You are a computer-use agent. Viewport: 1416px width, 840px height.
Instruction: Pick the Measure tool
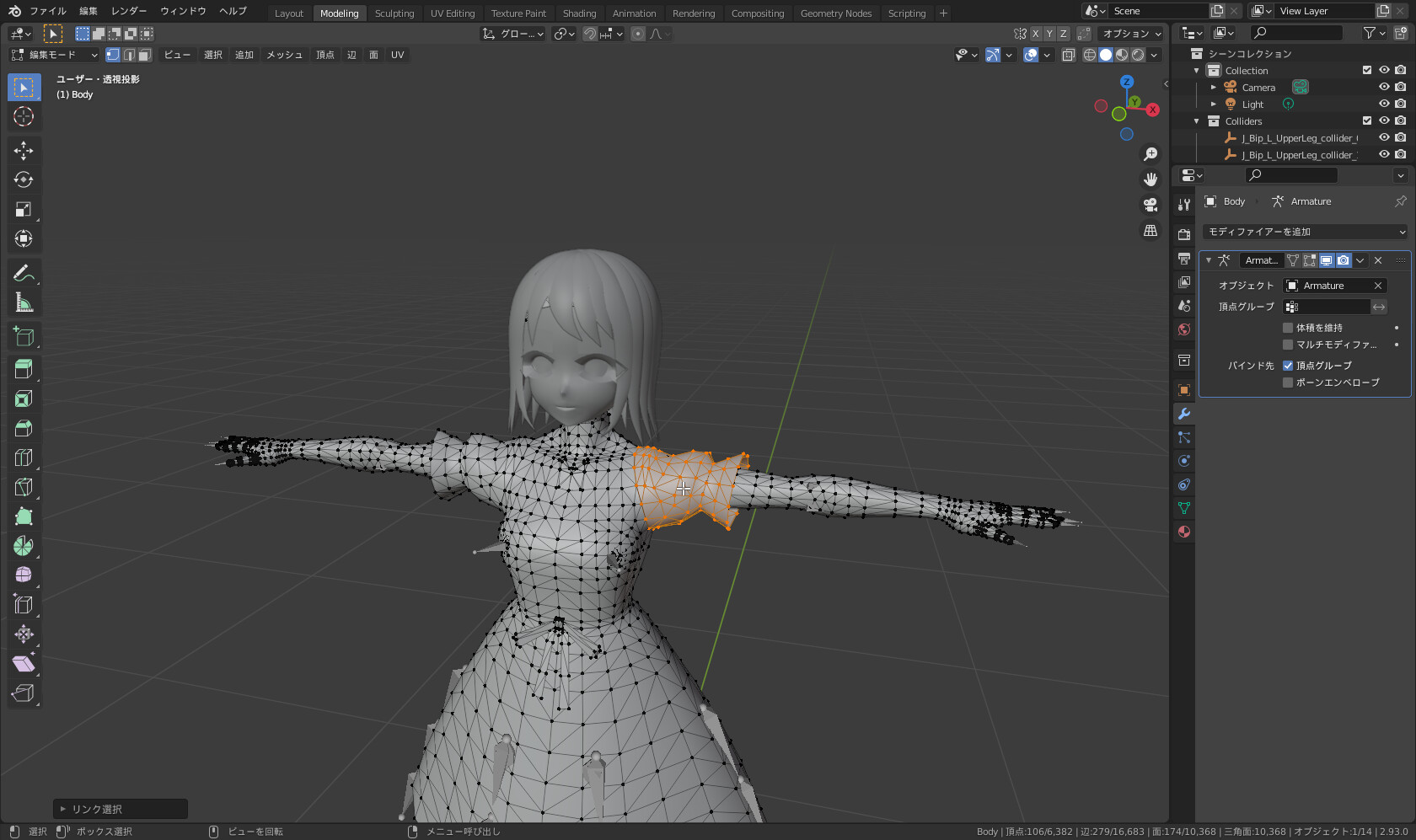24,302
